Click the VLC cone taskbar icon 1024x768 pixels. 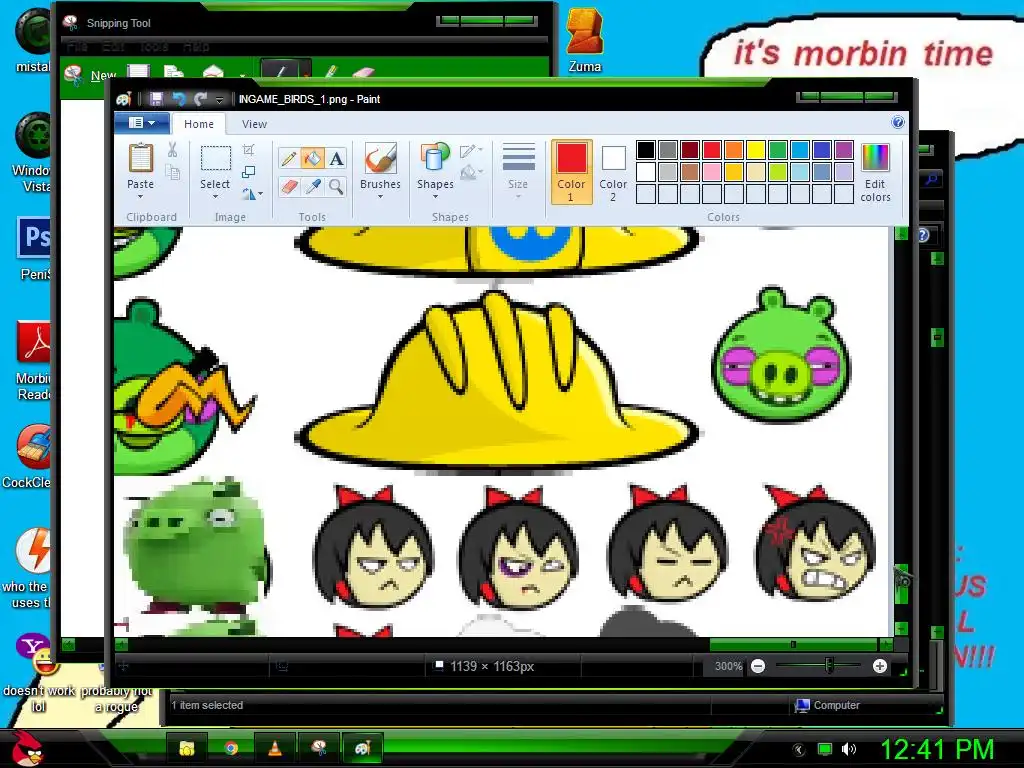coord(275,748)
